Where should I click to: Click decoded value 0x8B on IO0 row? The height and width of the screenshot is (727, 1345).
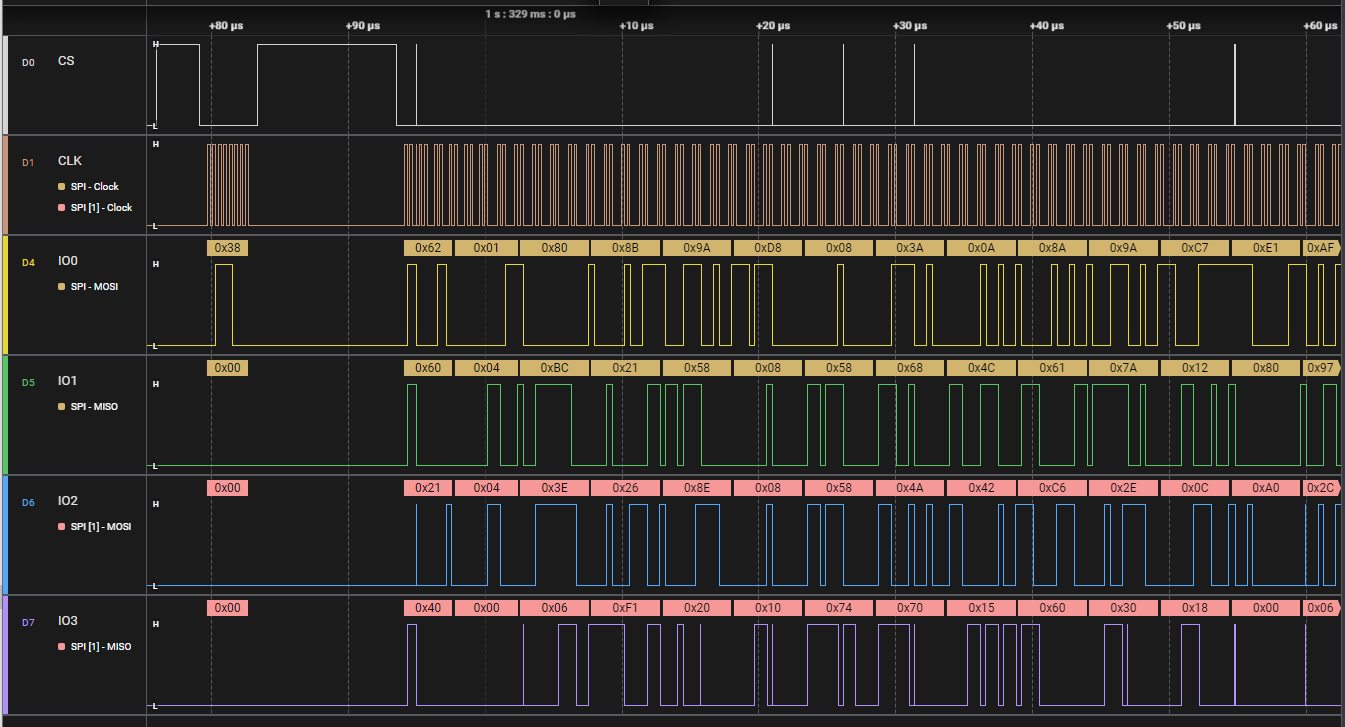pyautogui.click(x=625, y=248)
